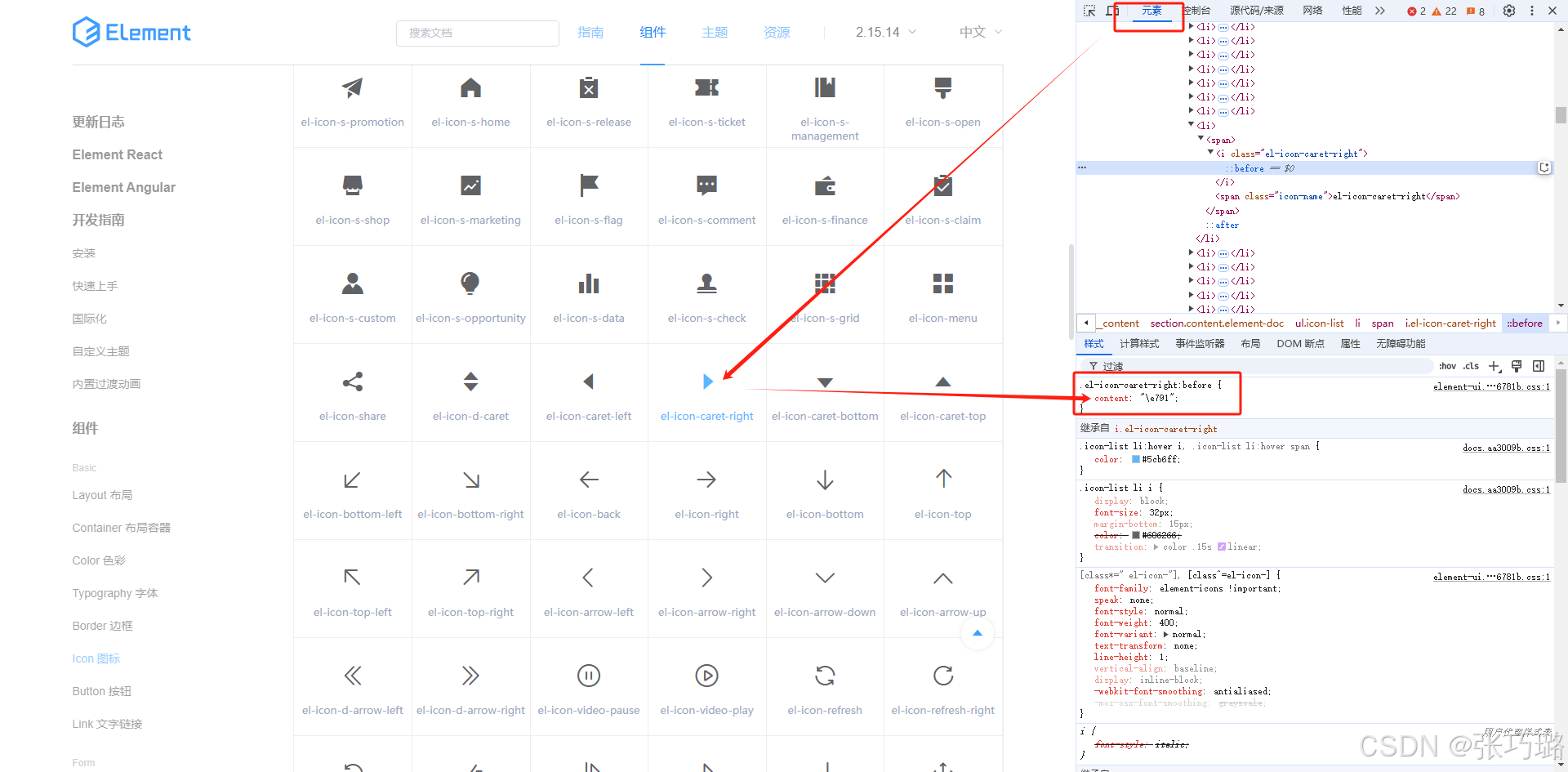Open the linear easing curve swatch
Viewport: 1568px width, 772px height.
coord(1222,547)
